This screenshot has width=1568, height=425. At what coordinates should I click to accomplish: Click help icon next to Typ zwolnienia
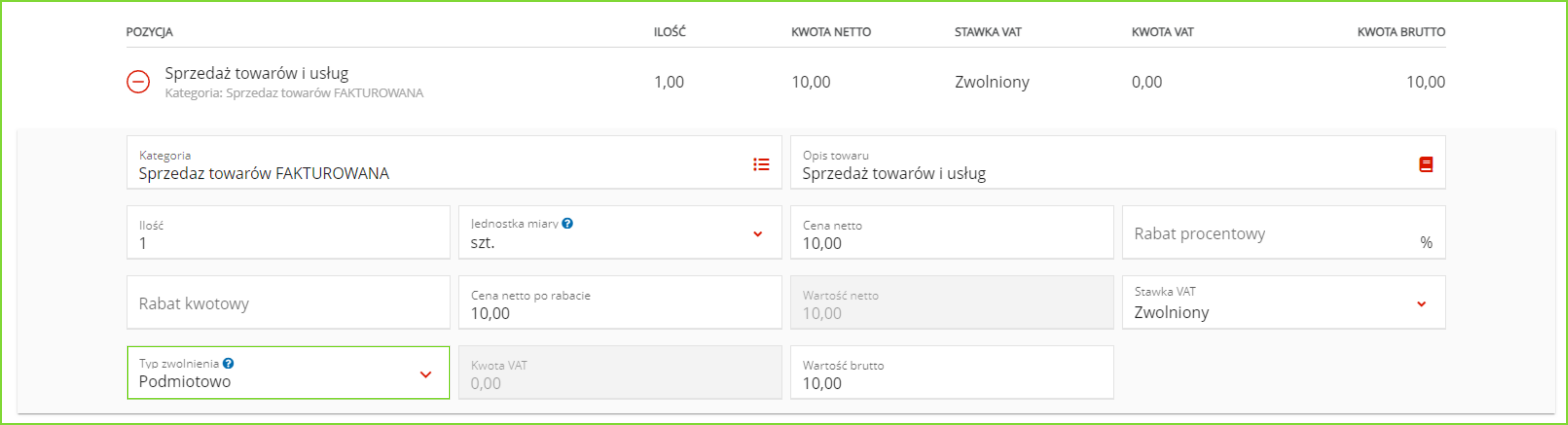(228, 363)
